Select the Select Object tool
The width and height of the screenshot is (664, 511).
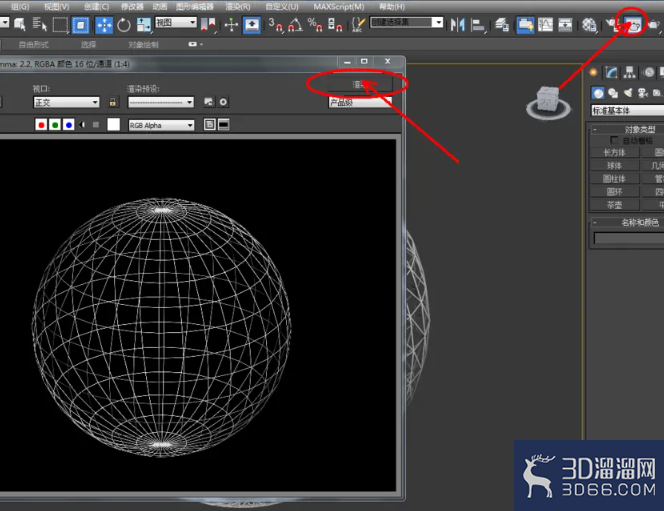(19, 24)
